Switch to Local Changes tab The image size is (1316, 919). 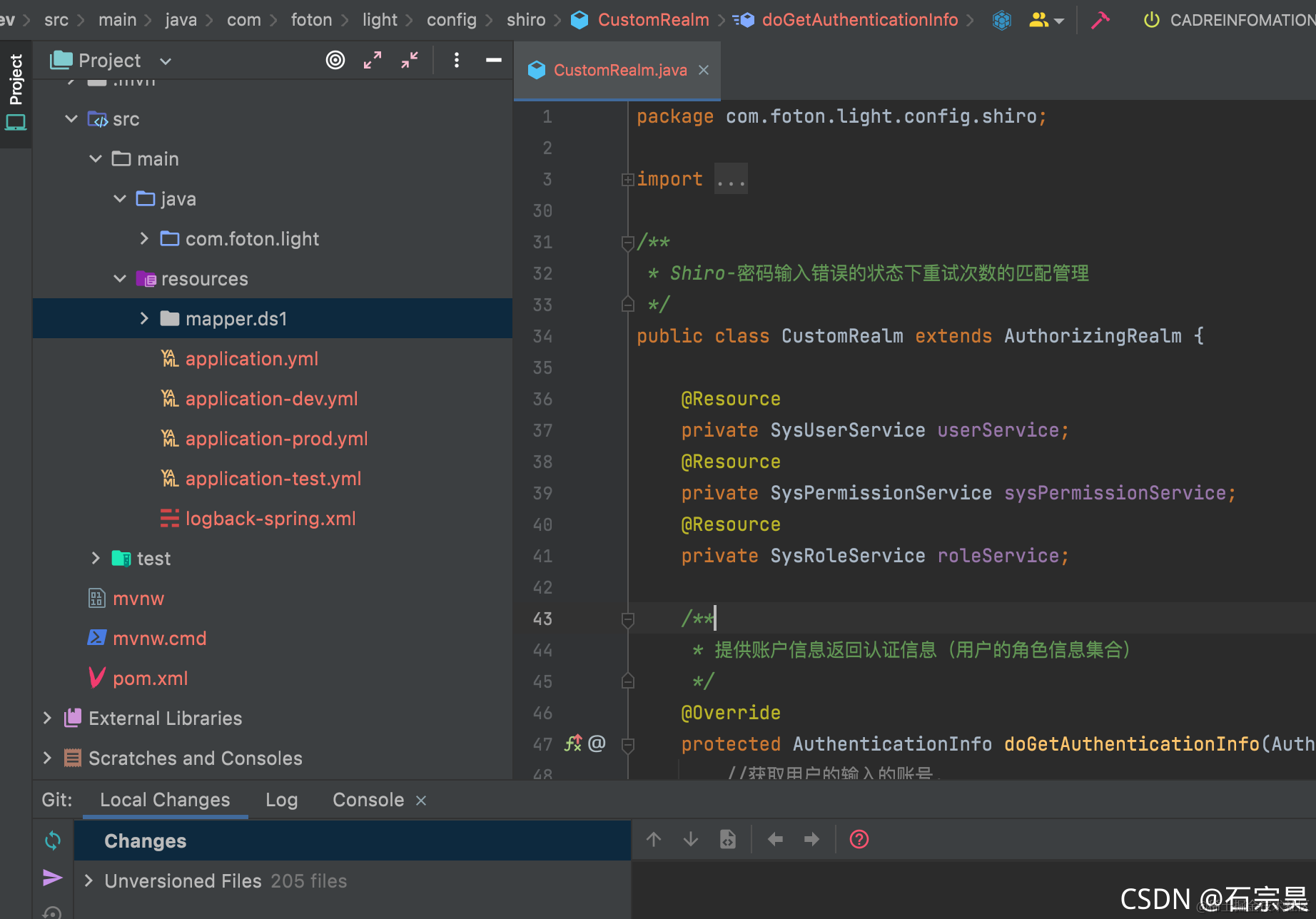pos(165,800)
